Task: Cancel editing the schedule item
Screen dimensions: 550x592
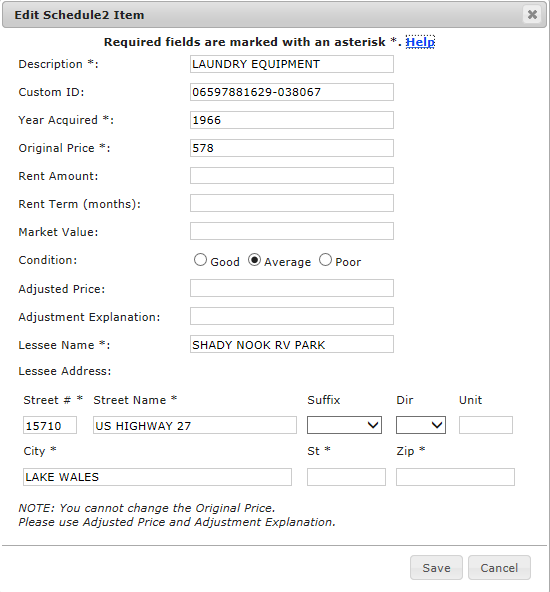Action: [x=499, y=567]
